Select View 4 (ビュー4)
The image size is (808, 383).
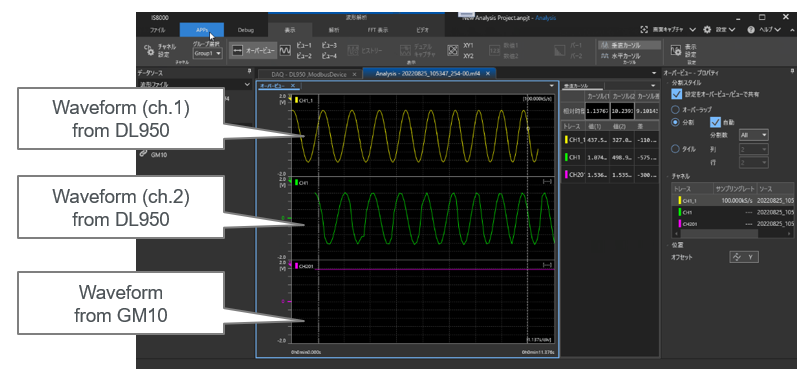point(329,56)
